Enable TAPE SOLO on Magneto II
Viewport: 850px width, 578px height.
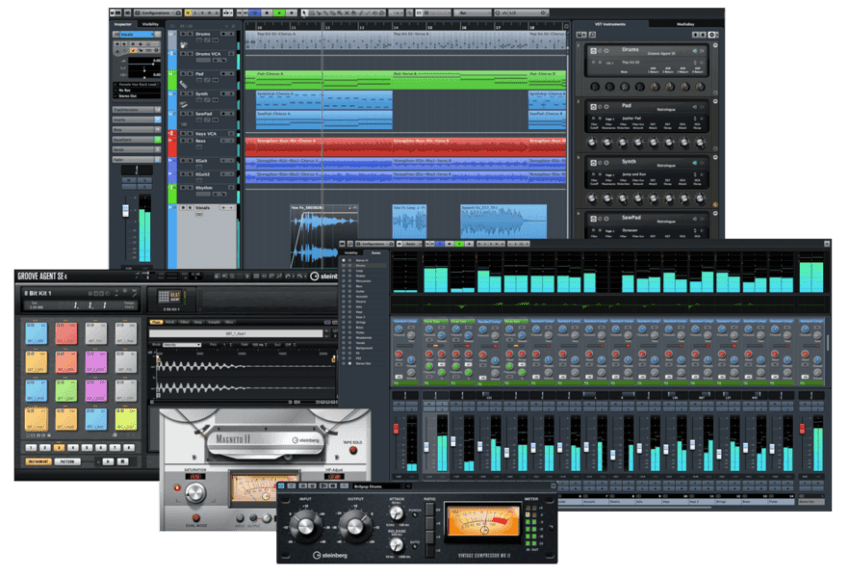point(353,451)
